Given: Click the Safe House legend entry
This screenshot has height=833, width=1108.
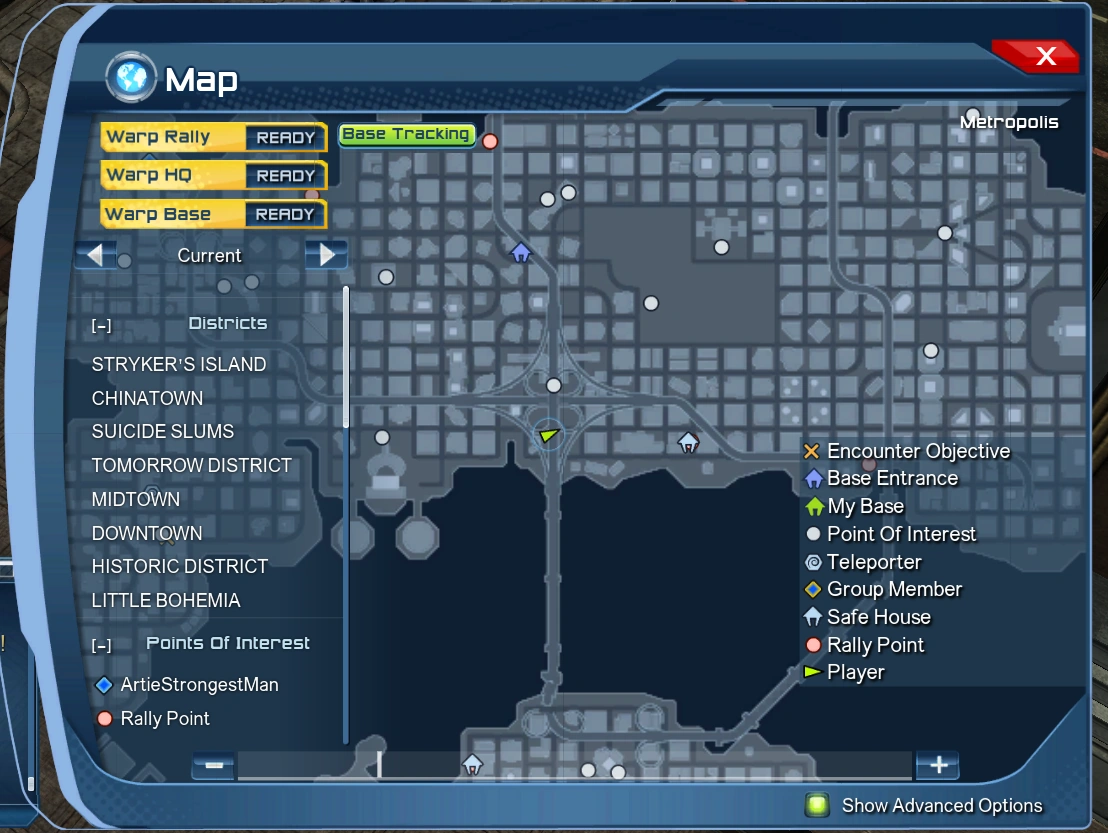Looking at the screenshot, I should pos(868,617).
